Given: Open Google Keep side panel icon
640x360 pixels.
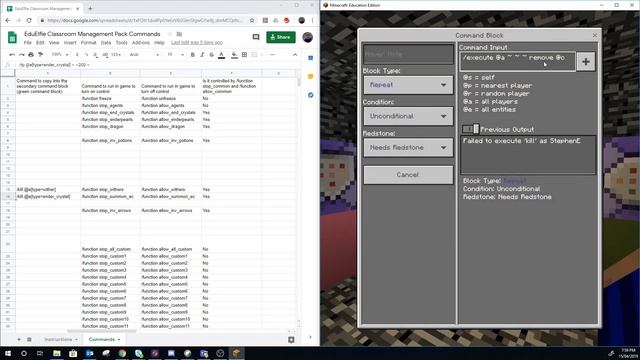Looking at the screenshot, I should tap(311, 76).
